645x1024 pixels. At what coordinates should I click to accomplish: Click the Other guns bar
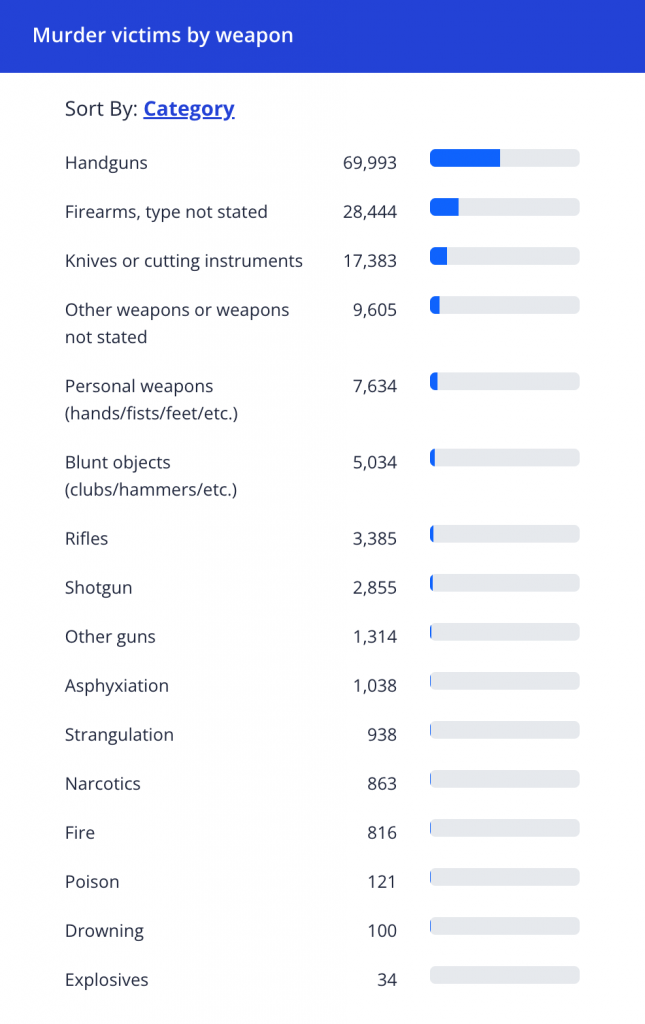coord(504,632)
